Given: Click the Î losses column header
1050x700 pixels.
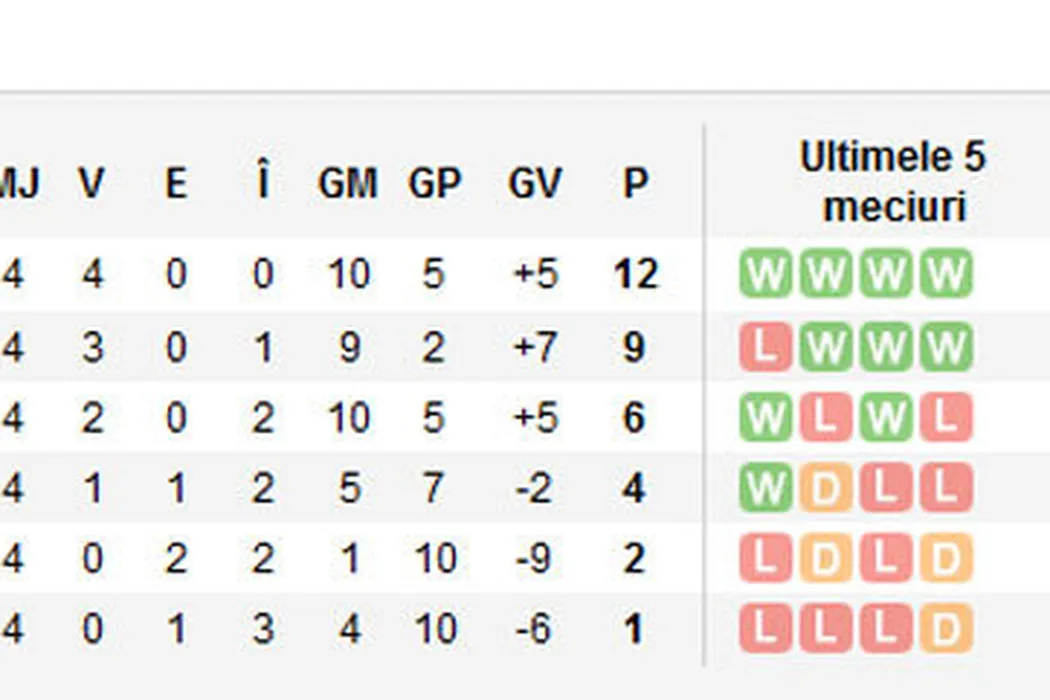Looking at the screenshot, I should [262, 184].
